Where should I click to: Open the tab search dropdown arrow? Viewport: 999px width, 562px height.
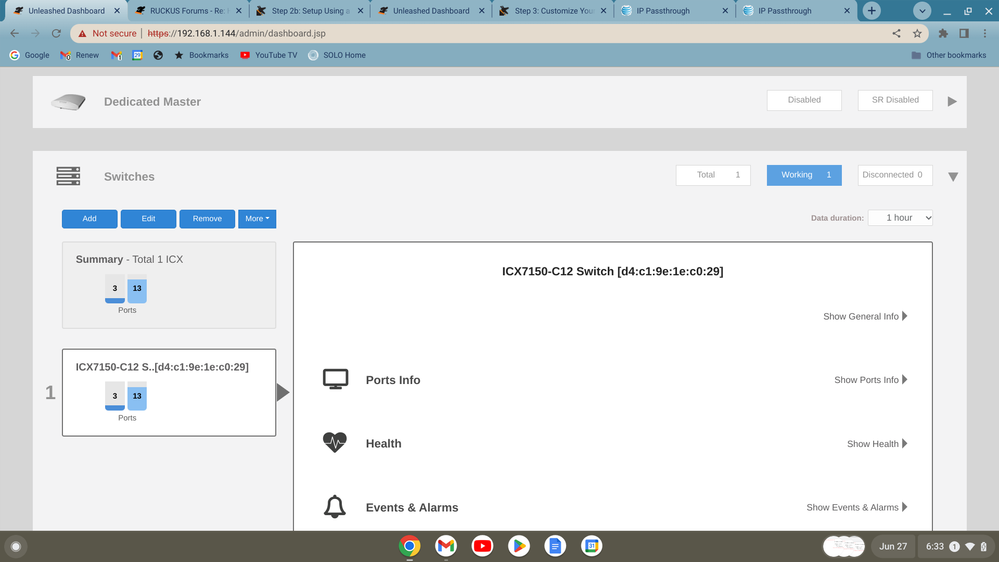(x=922, y=11)
